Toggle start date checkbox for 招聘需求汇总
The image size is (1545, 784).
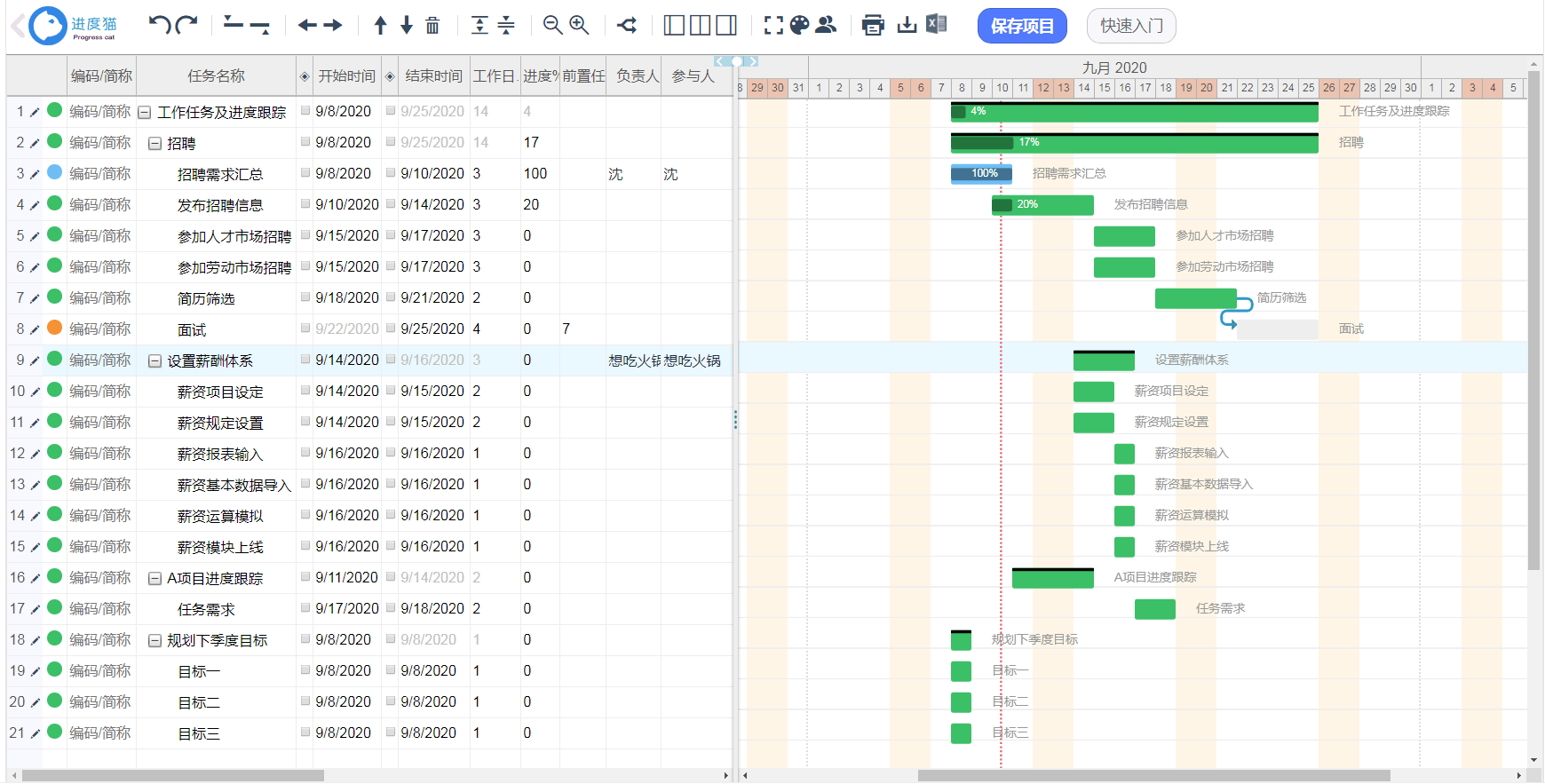tap(305, 173)
